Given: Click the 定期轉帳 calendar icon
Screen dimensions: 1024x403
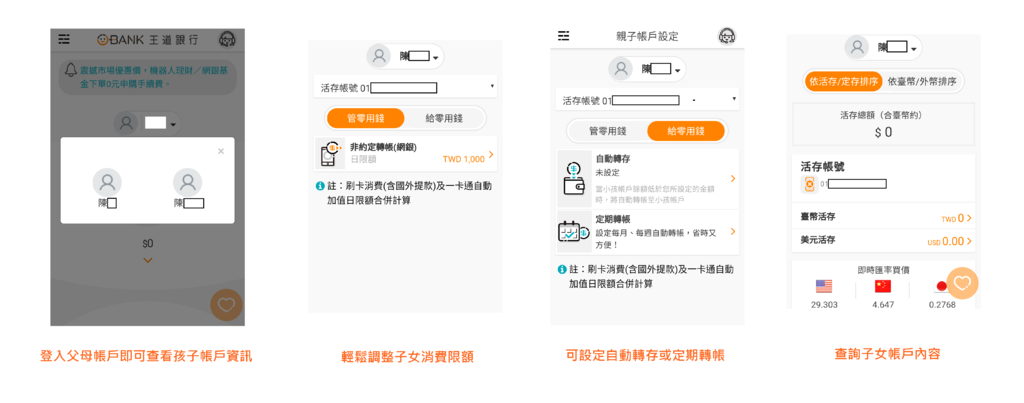Looking at the screenshot, I should point(574,231).
